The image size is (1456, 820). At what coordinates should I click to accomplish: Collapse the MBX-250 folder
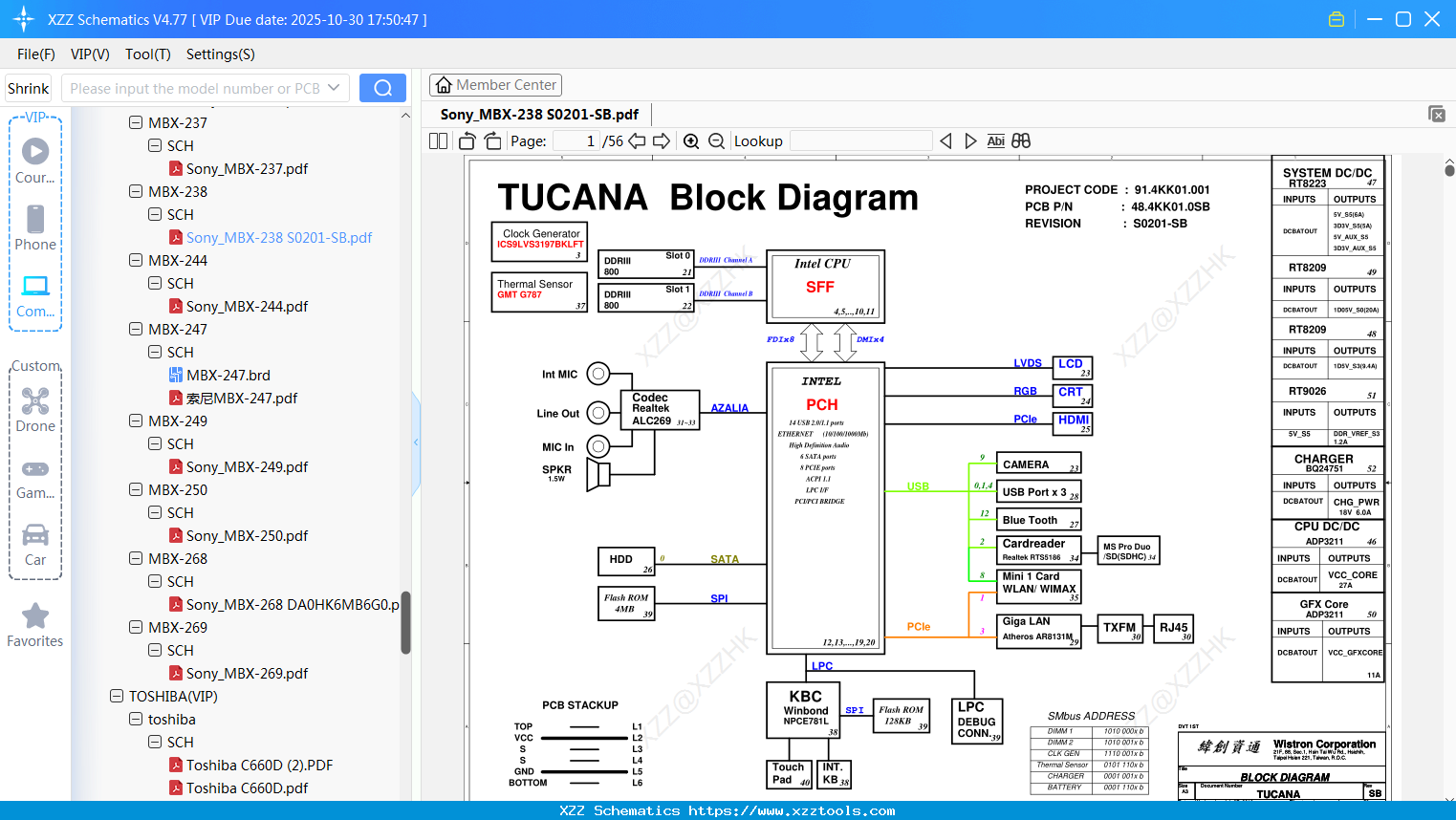point(136,489)
